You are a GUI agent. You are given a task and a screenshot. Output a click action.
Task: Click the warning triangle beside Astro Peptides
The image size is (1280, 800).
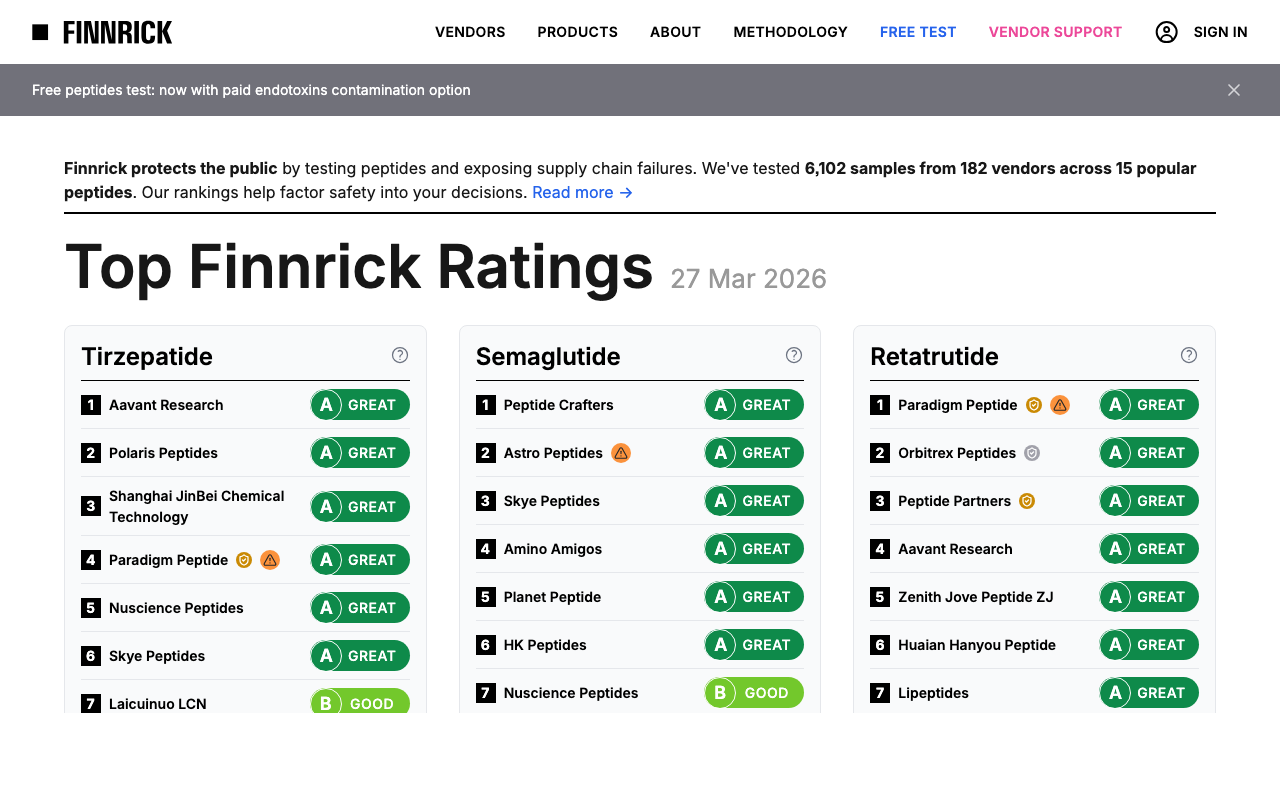pyautogui.click(x=620, y=453)
